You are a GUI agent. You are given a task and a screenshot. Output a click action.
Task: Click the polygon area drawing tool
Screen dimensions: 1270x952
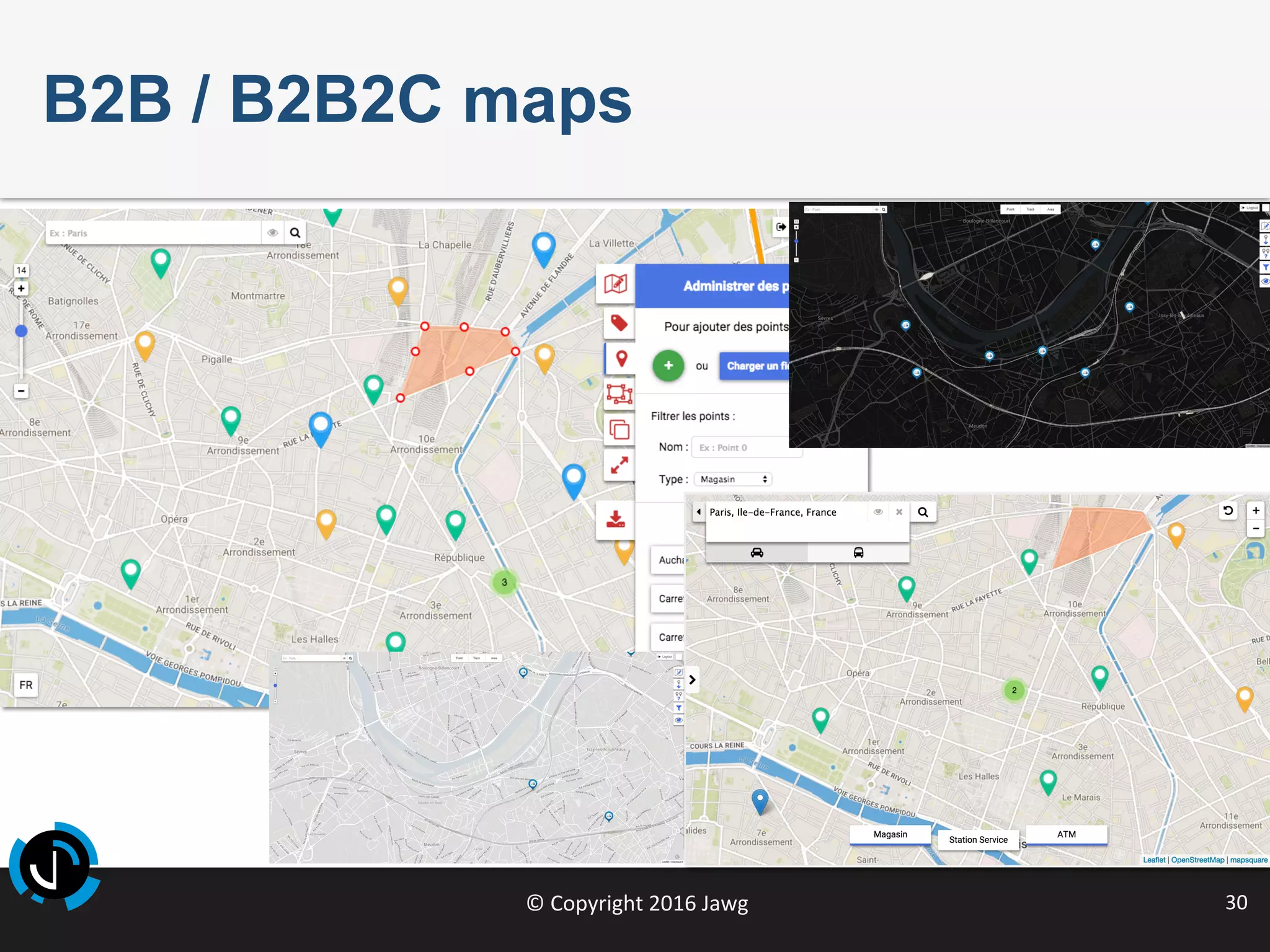pyautogui.click(x=619, y=394)
